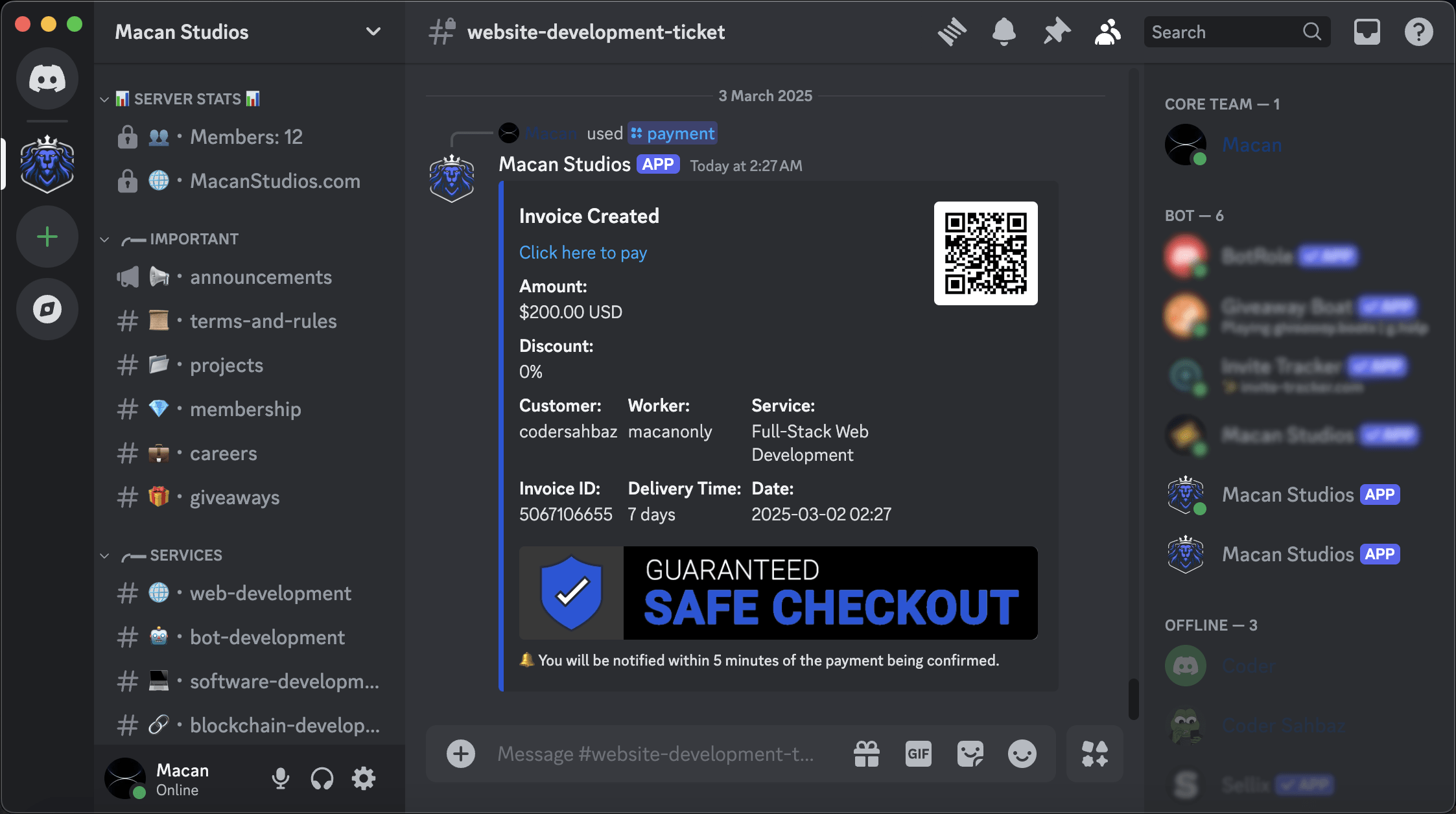Open the emoji picker
1456x814 pixels.
pyautogui.click(x=1022, y=754)
